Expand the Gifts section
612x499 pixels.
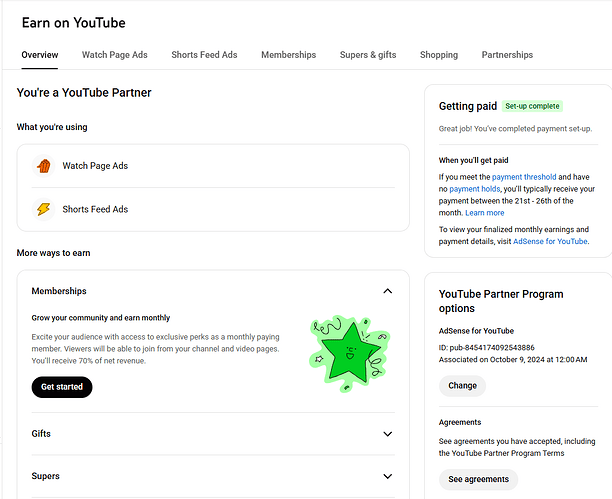click(388, 434)
